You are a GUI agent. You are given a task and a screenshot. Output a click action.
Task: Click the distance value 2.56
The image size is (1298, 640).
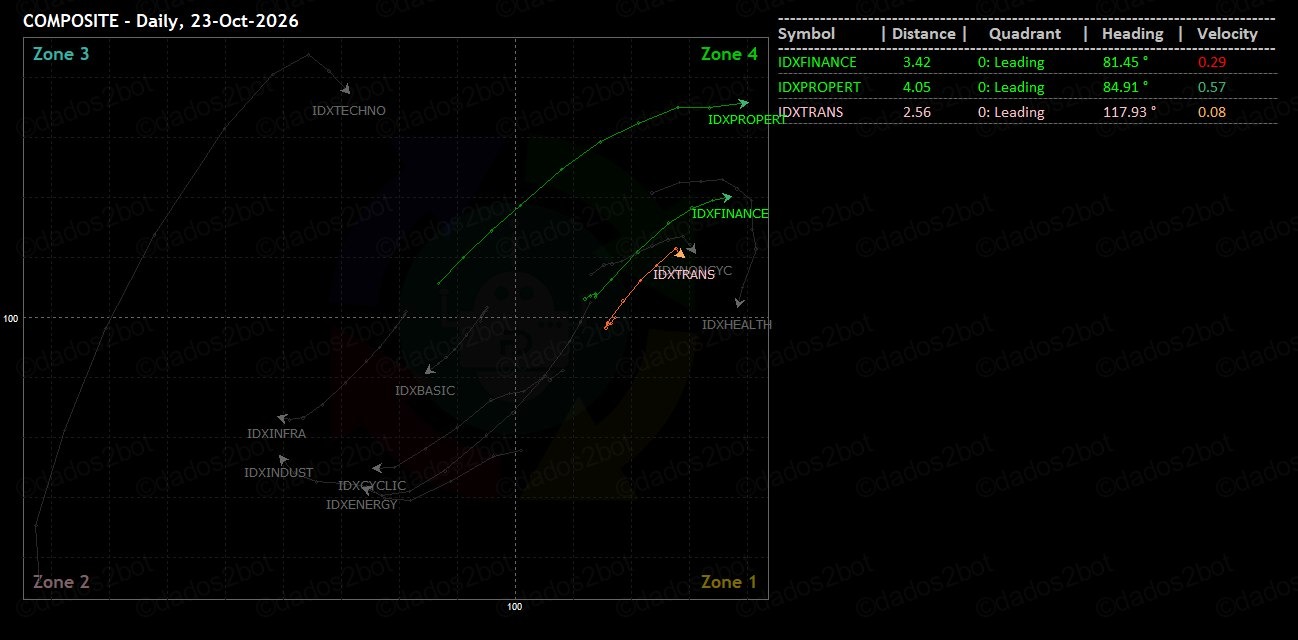point(917,112)
